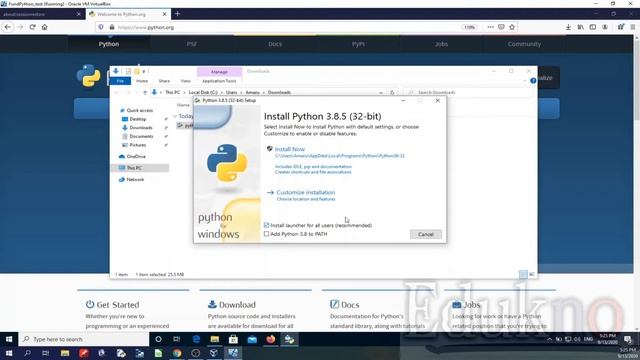Select Network in Explorer sidebar
640x360 pixels.
(x=135, y=179)
